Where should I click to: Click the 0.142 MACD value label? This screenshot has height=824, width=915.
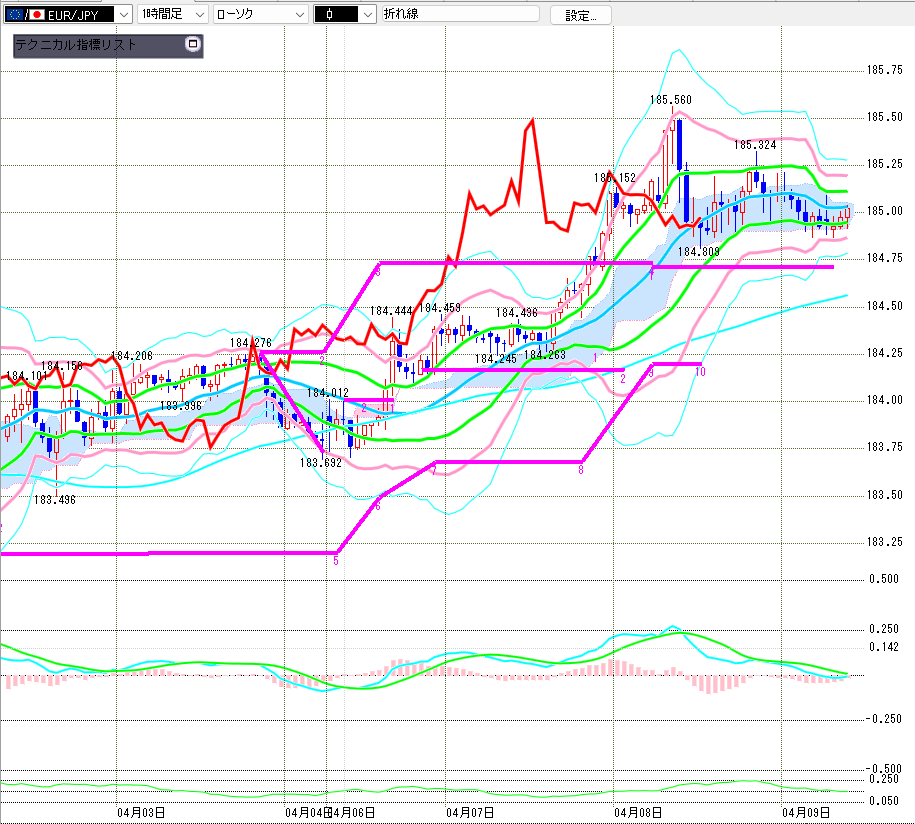pos(884,648)
